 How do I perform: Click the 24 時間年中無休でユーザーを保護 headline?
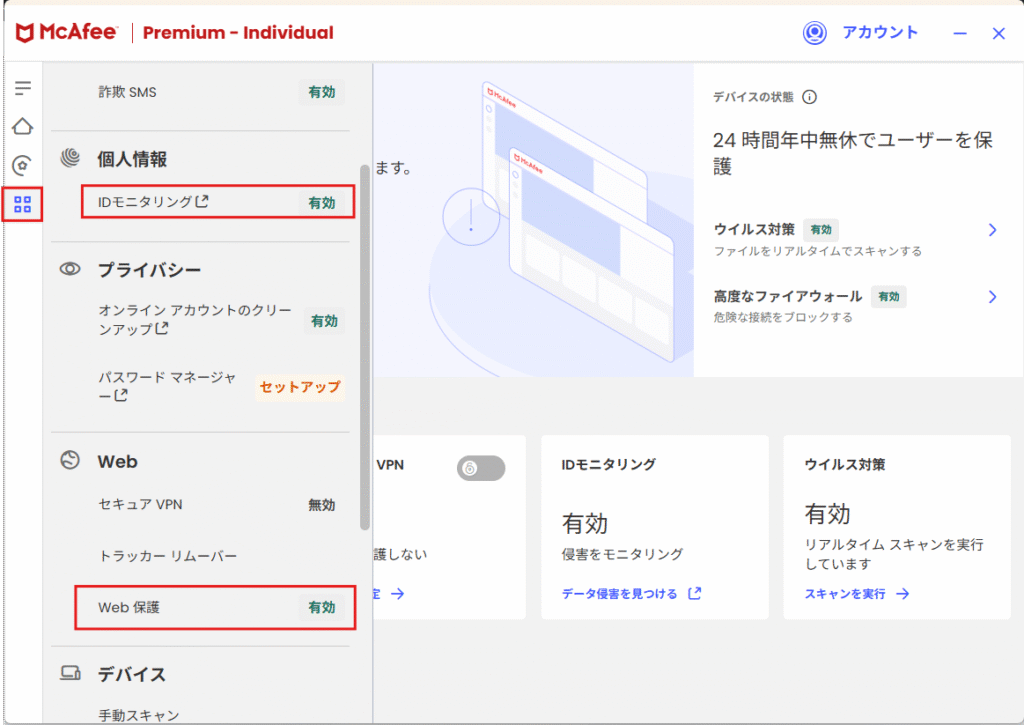click(x=853, y=153)
